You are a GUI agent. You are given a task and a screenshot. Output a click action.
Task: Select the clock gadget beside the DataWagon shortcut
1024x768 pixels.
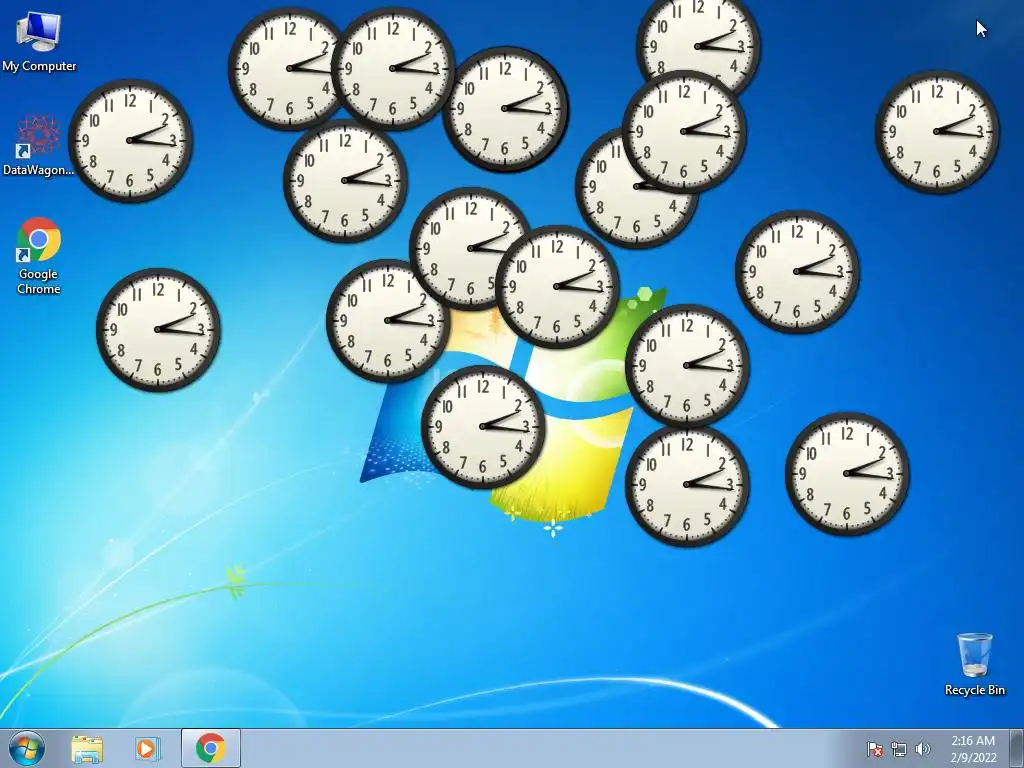coord(130,140)
